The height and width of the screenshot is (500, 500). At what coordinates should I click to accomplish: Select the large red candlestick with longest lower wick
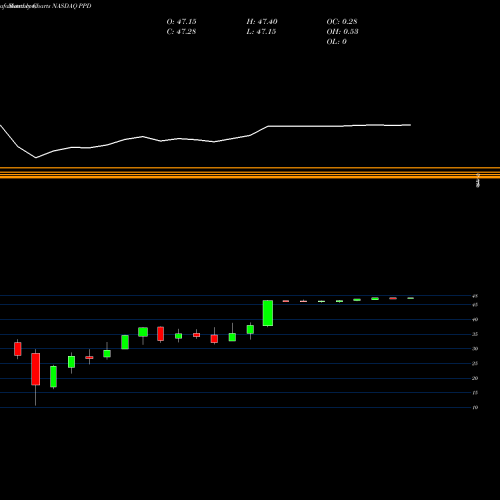click(x=36, y=369)
